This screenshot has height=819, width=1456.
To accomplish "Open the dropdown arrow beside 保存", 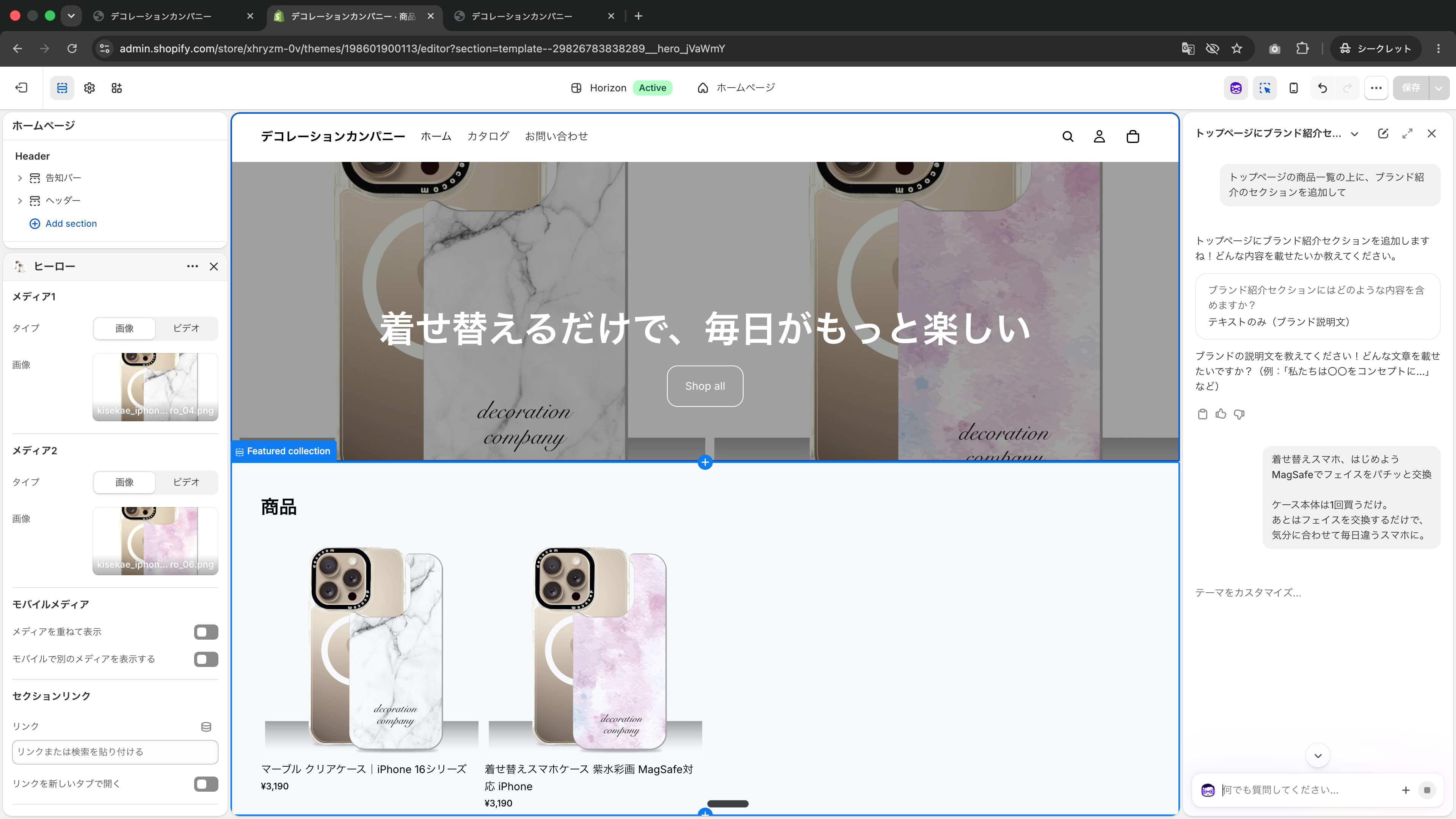I will coord(1439,88).
